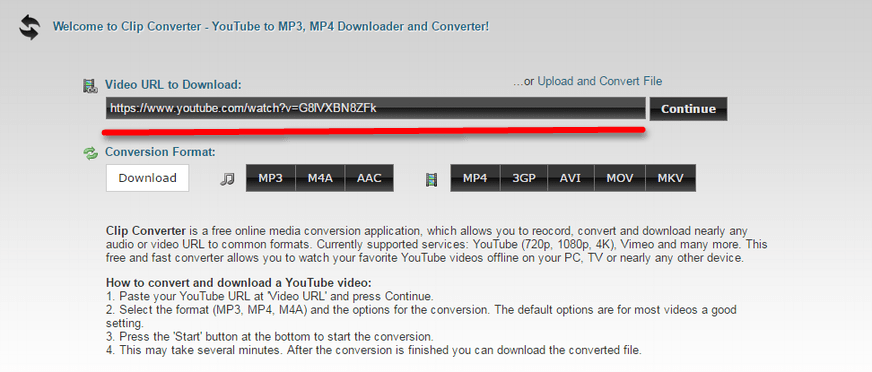Click step '1. Paste your YouTube URL' line

(270, 295)
